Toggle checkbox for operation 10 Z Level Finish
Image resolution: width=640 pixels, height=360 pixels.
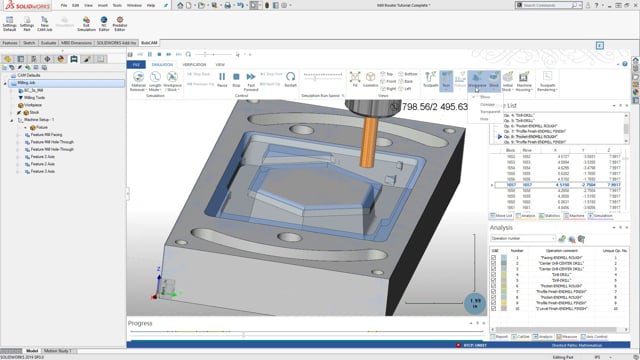[x=494, y=309]
